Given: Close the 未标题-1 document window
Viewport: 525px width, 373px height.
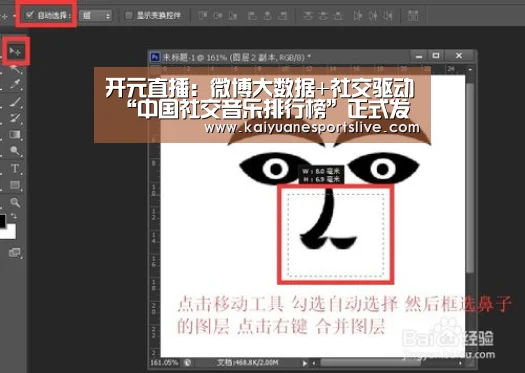Looking at the screenshot, I should click(x=459, y=56).
